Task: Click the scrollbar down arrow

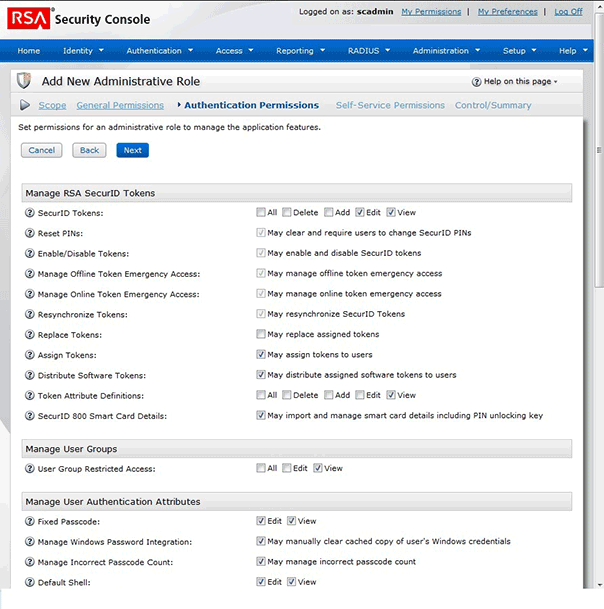Action: [x=600, y=585]
